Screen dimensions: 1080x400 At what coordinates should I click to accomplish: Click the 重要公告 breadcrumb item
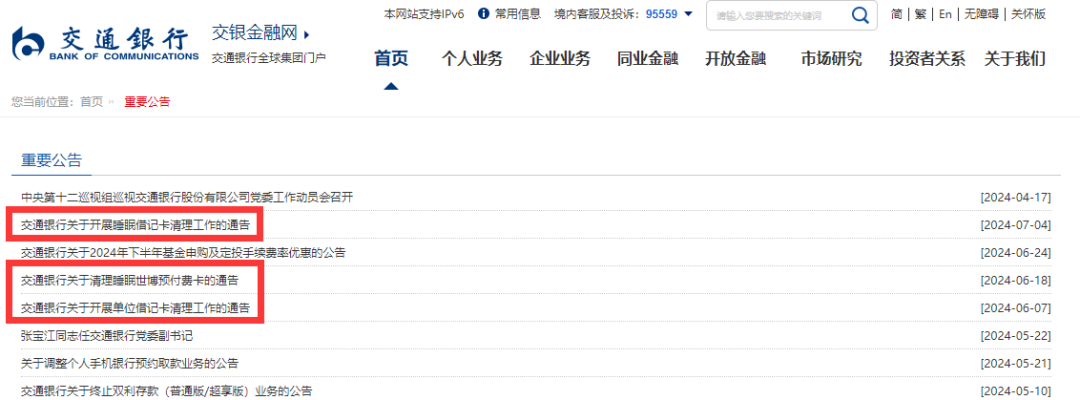coord(147,102)
